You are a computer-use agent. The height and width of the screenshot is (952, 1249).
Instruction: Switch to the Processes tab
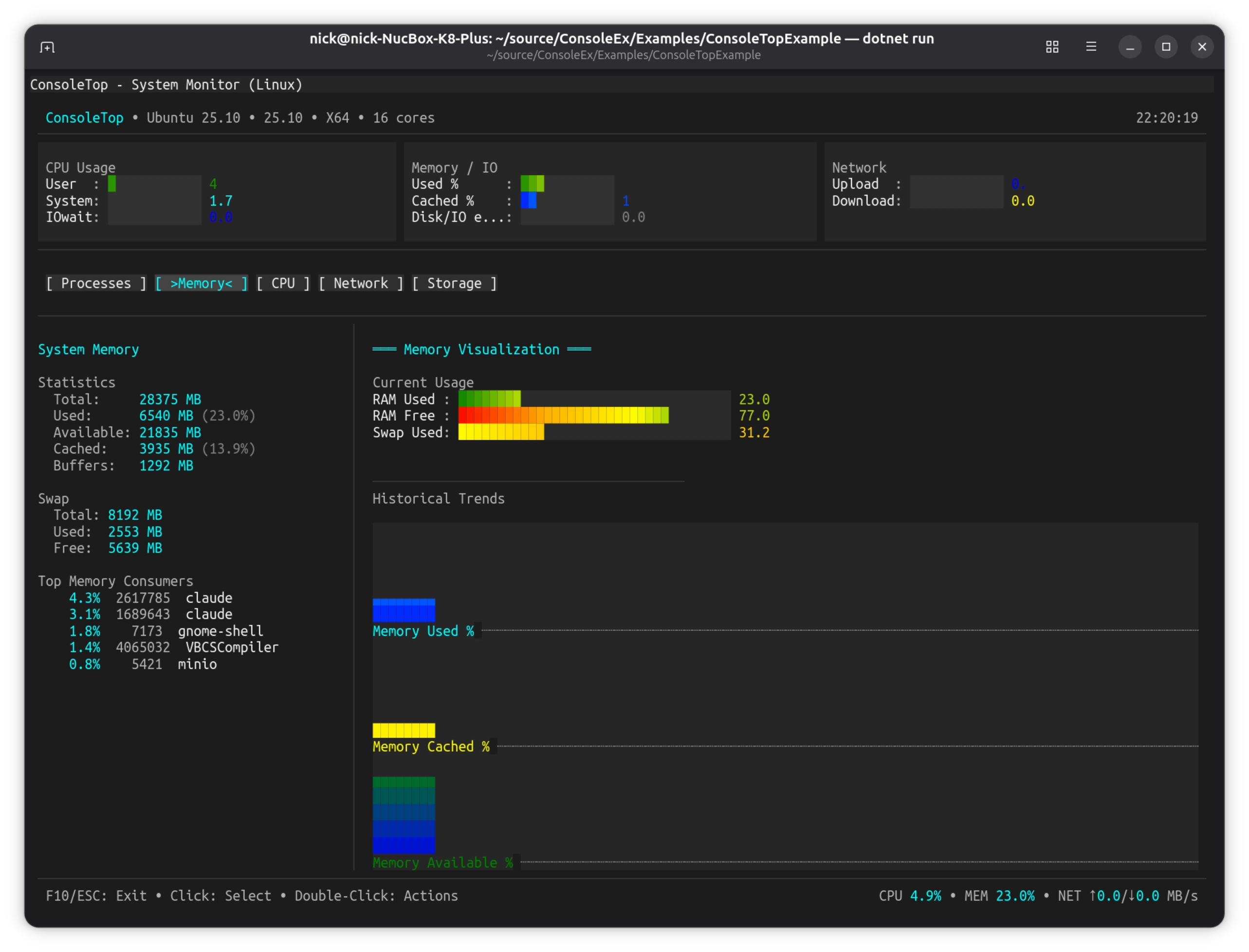[96, 283]
